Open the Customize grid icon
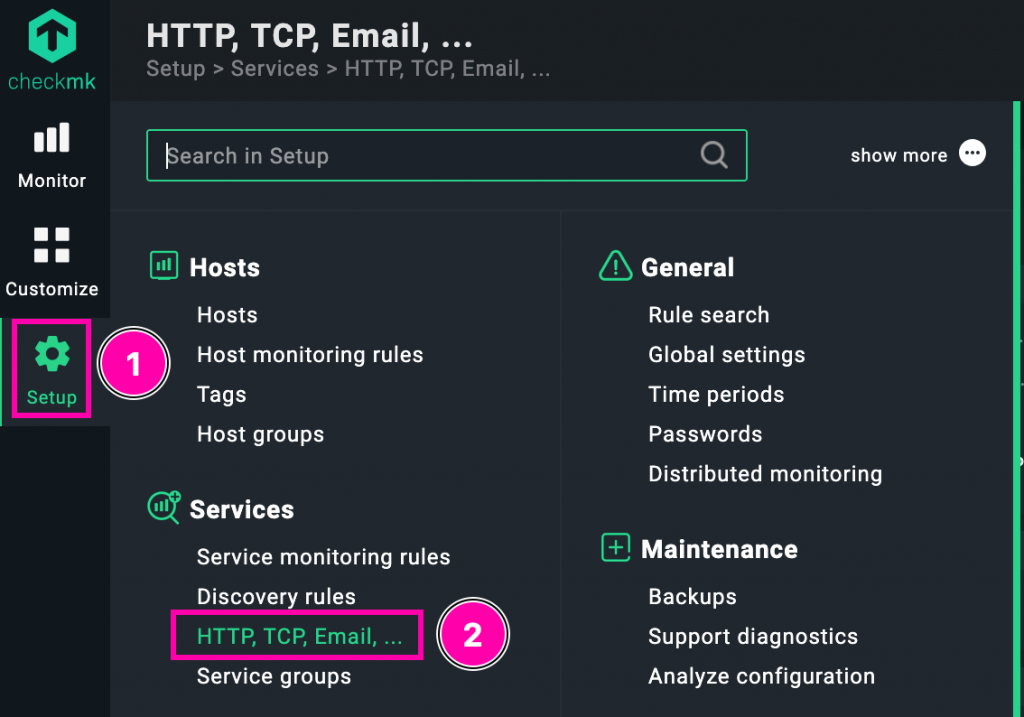1024x717 pixels. tap(52, 245)
